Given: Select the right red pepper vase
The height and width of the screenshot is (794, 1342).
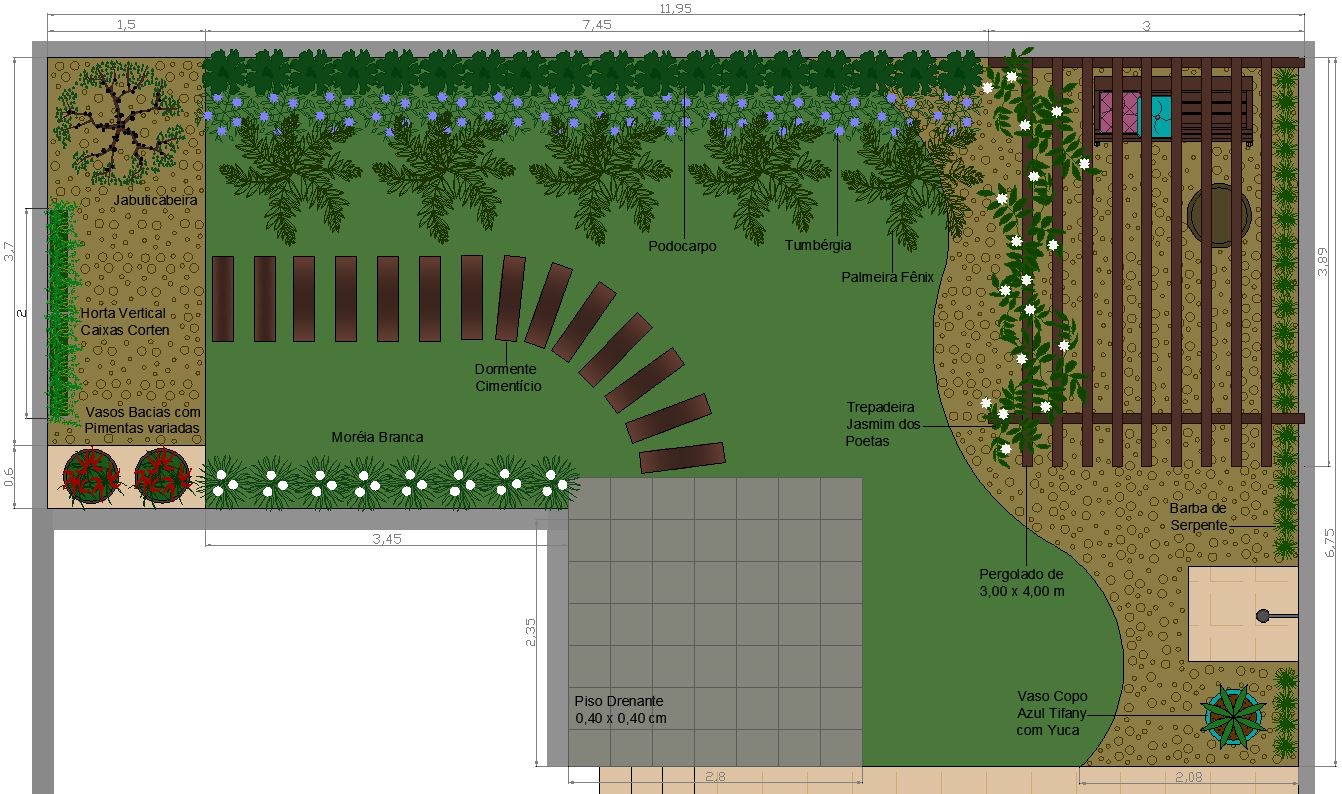Looking at the screenshot, I should pyautogui.click(x=162, y=475).
